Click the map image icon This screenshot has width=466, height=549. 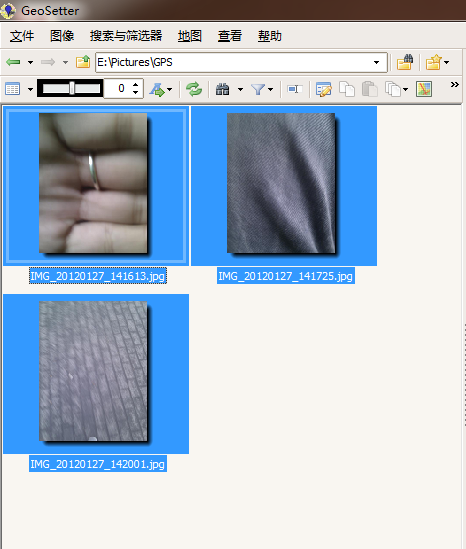pos(424,89)
